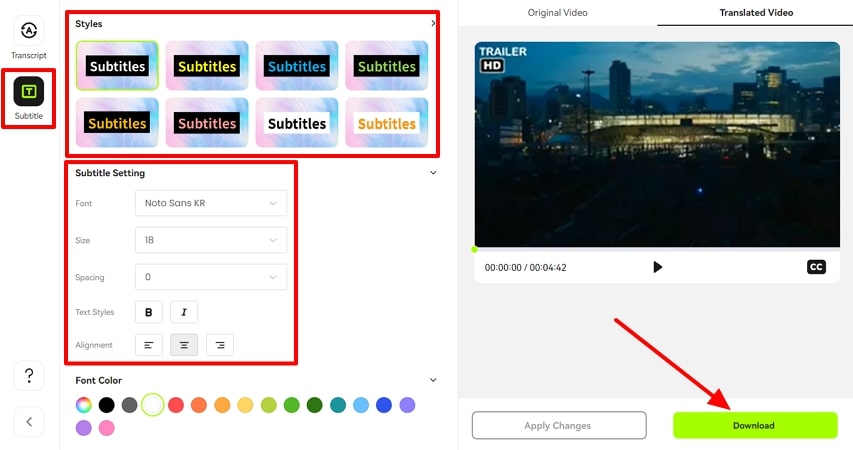Choose teal font color
853x450 pixels.
click(338, 405)
